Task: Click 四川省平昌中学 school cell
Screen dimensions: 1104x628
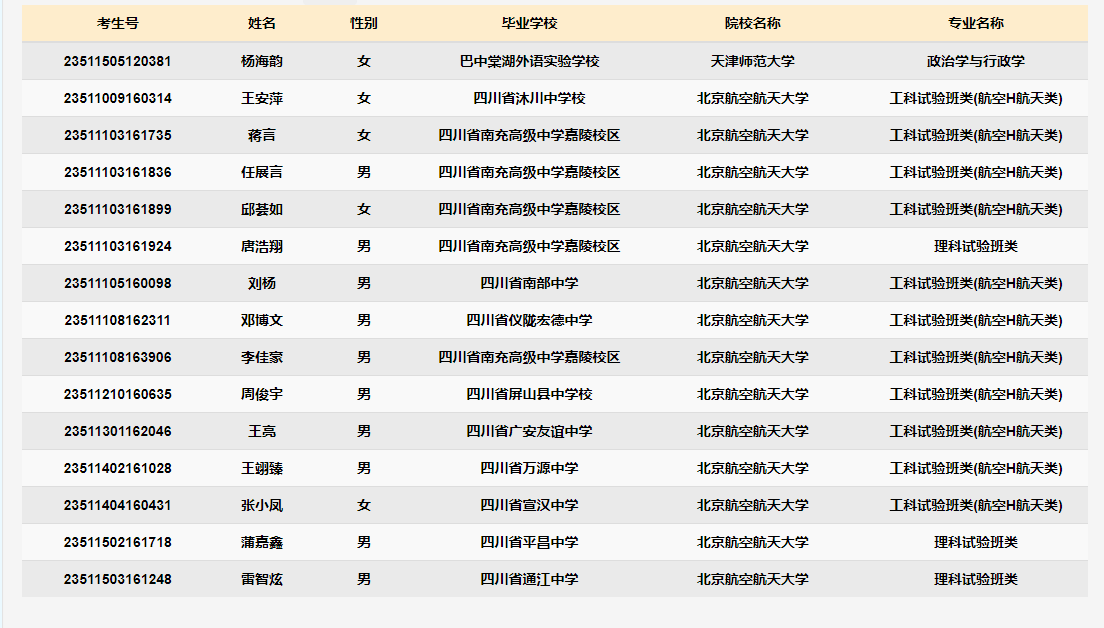Action: click(529, 542)
